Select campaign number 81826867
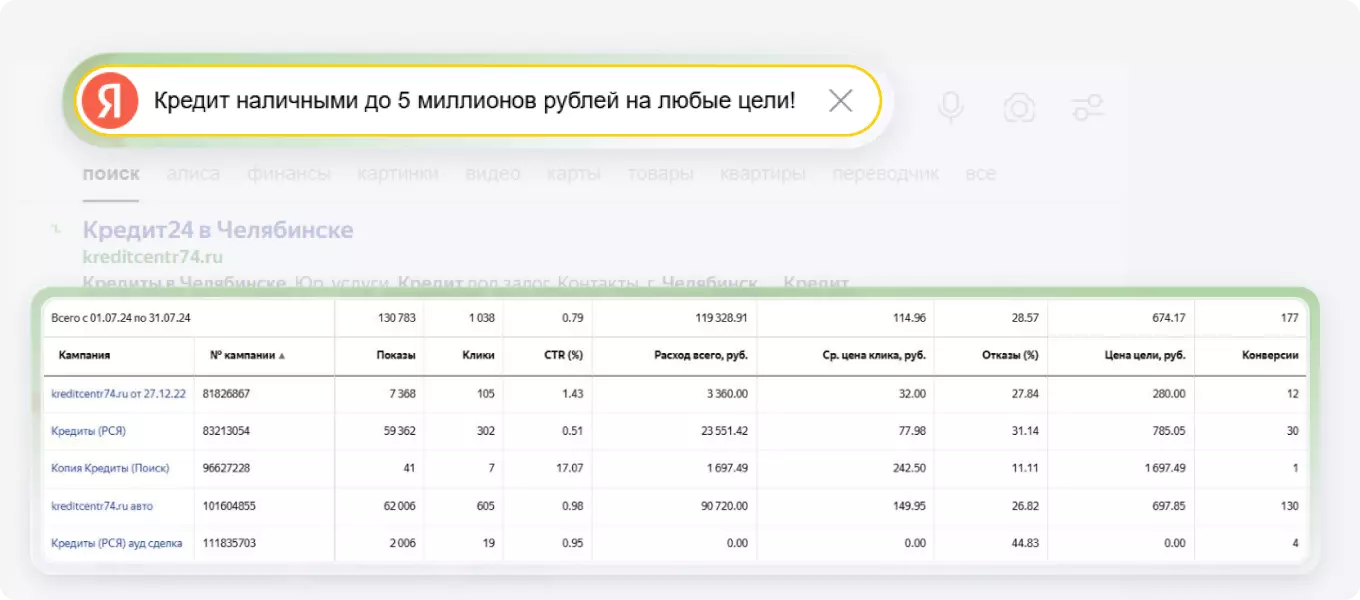 click(x=226, y=394)
